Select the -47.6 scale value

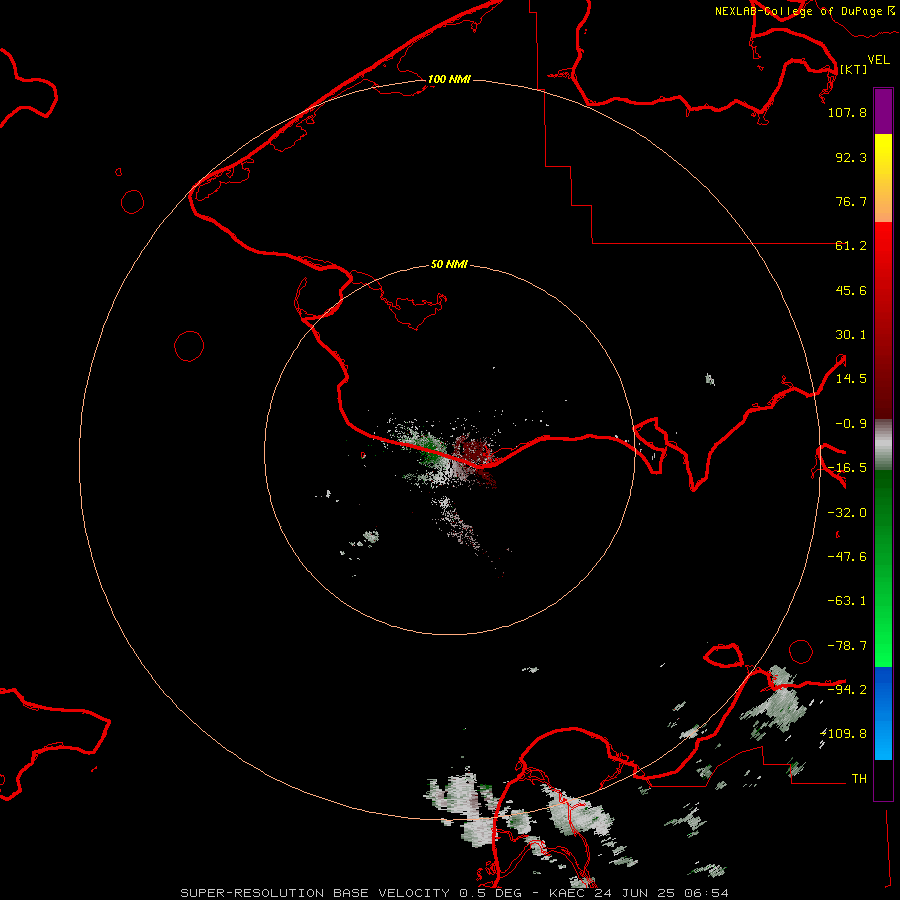847,557
